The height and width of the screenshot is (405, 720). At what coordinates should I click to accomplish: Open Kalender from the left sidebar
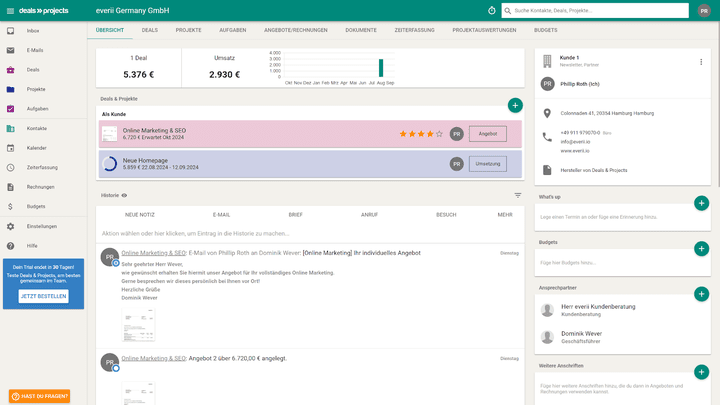(37, 148)
